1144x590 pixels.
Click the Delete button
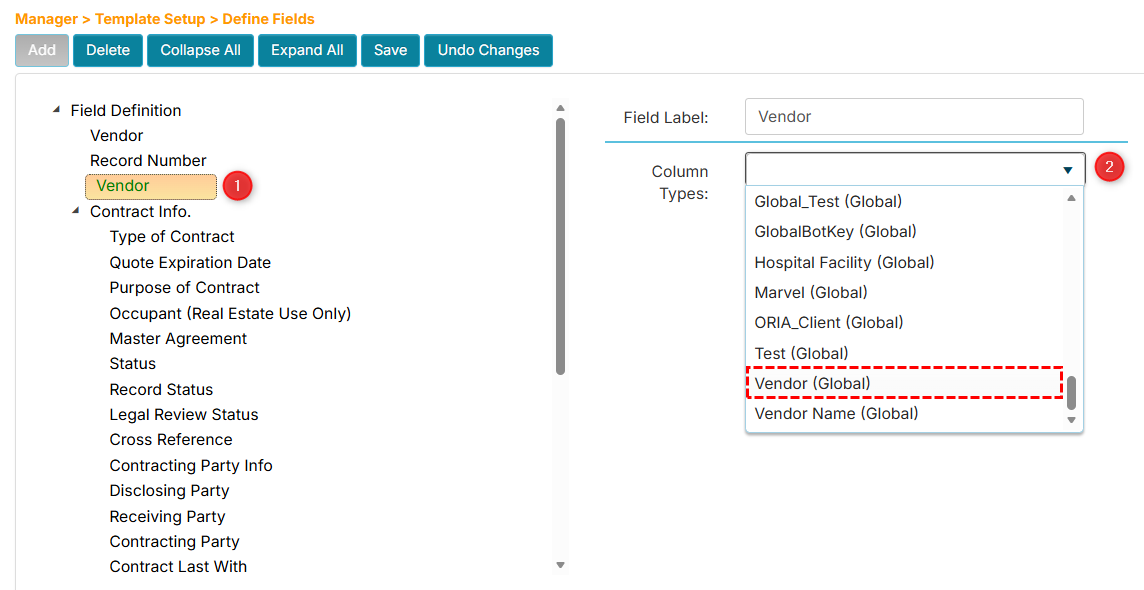(x=108, y=50)
